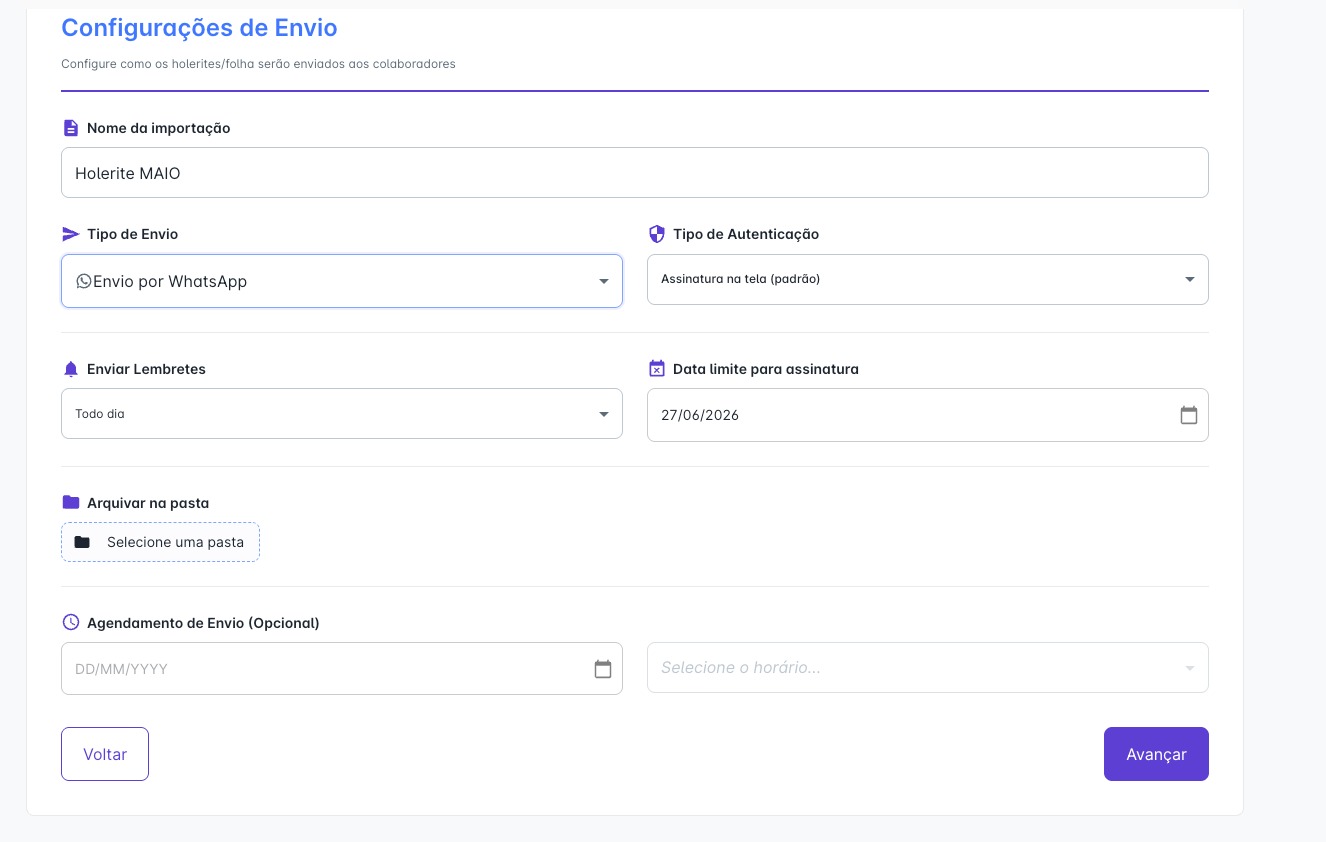Click the WhatsApp icon in Tipo de Envio field
The height and width of the screenshot is (842, 1326).
tap(84, 281)
